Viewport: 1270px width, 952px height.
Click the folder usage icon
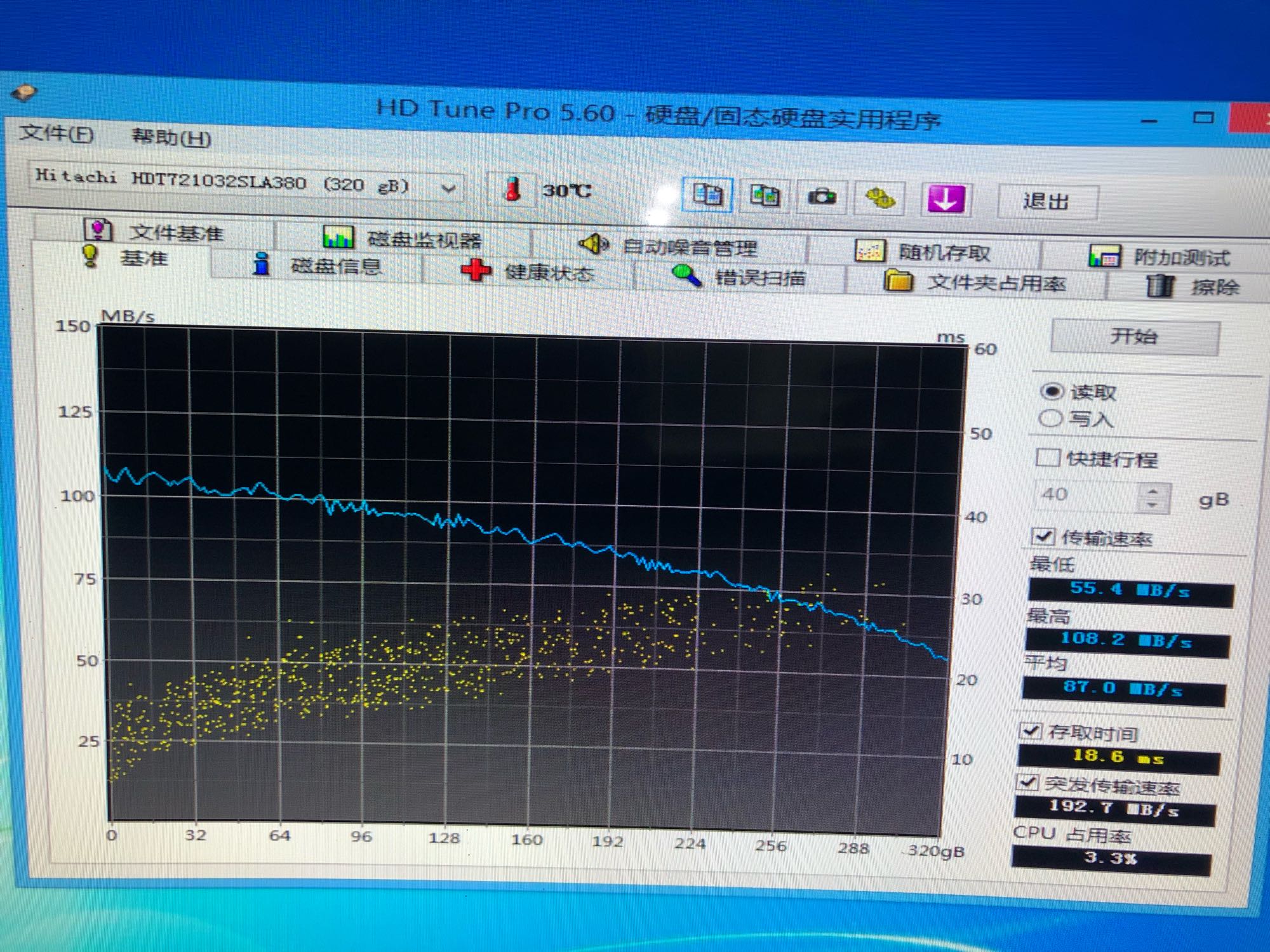pos(898,280)
